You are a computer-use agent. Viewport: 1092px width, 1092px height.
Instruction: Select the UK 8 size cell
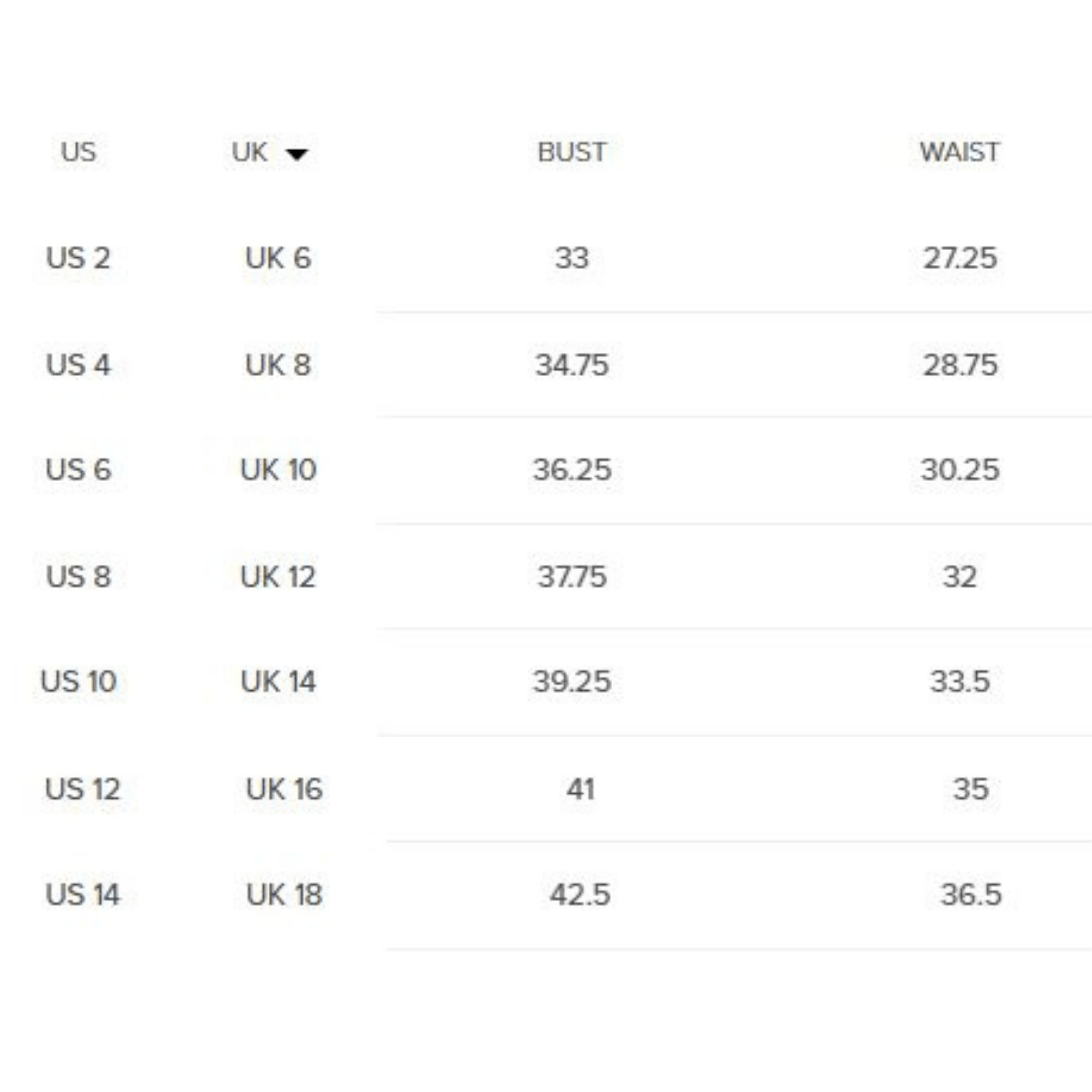pos(278,365)
